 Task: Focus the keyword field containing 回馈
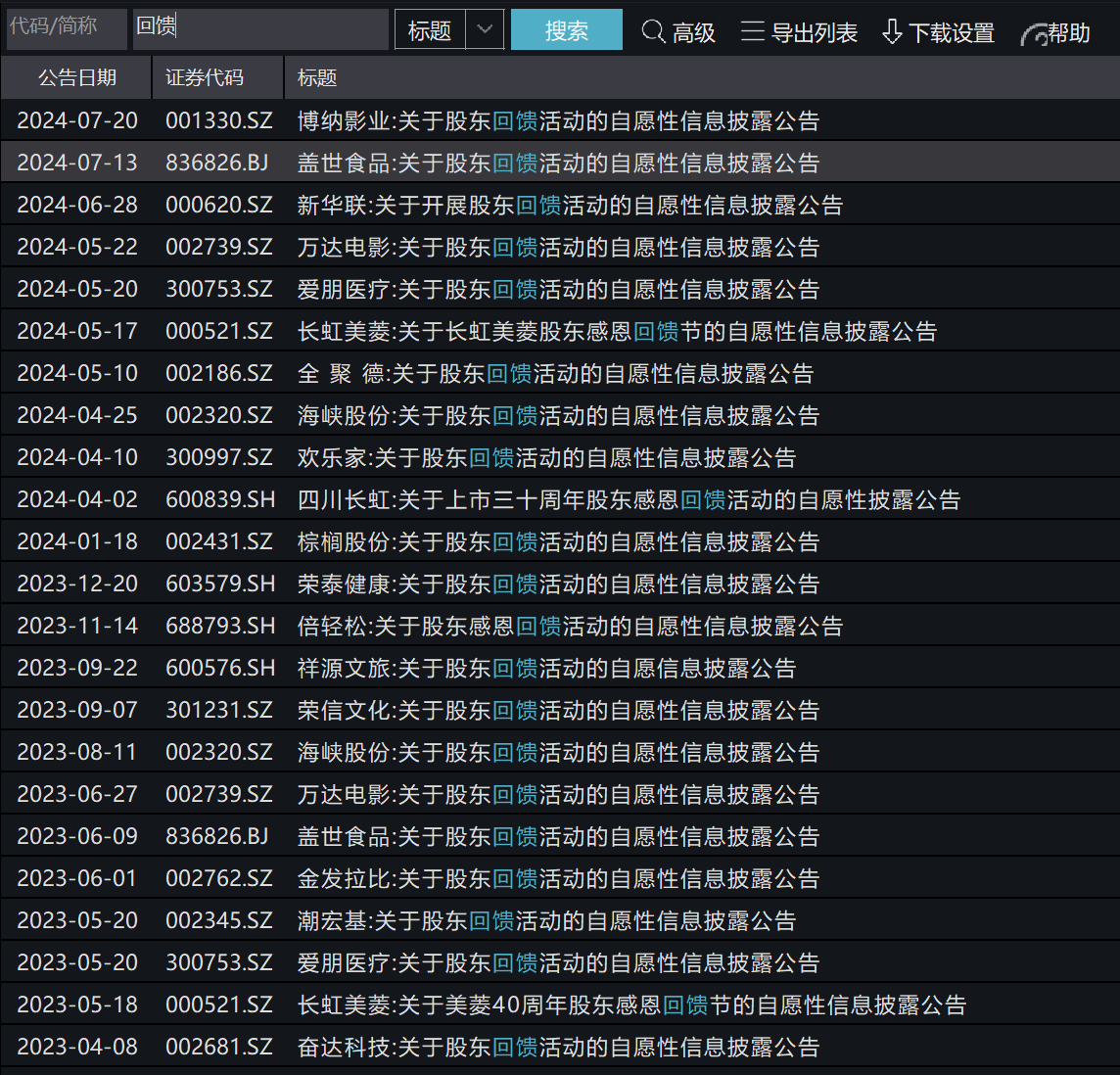pyautogui.click(x=260, y=28)
